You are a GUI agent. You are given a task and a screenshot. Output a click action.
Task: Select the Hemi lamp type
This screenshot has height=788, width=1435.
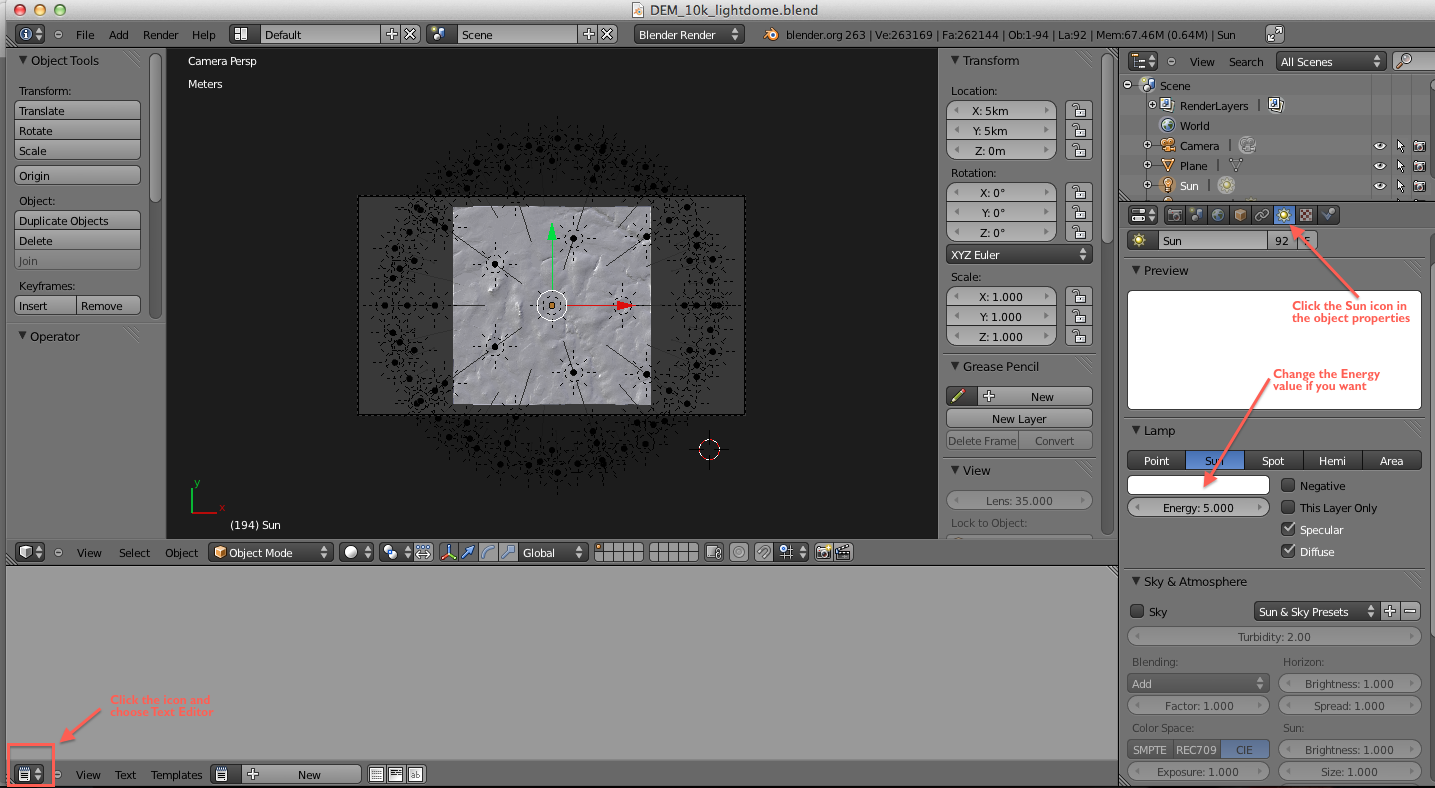point(1332,460)
